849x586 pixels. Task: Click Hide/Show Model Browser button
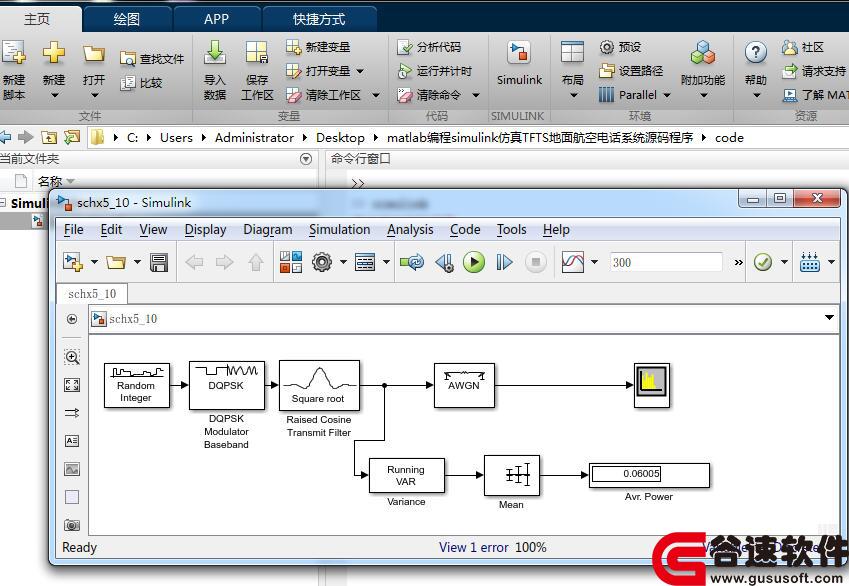click(x=72, y=319)
